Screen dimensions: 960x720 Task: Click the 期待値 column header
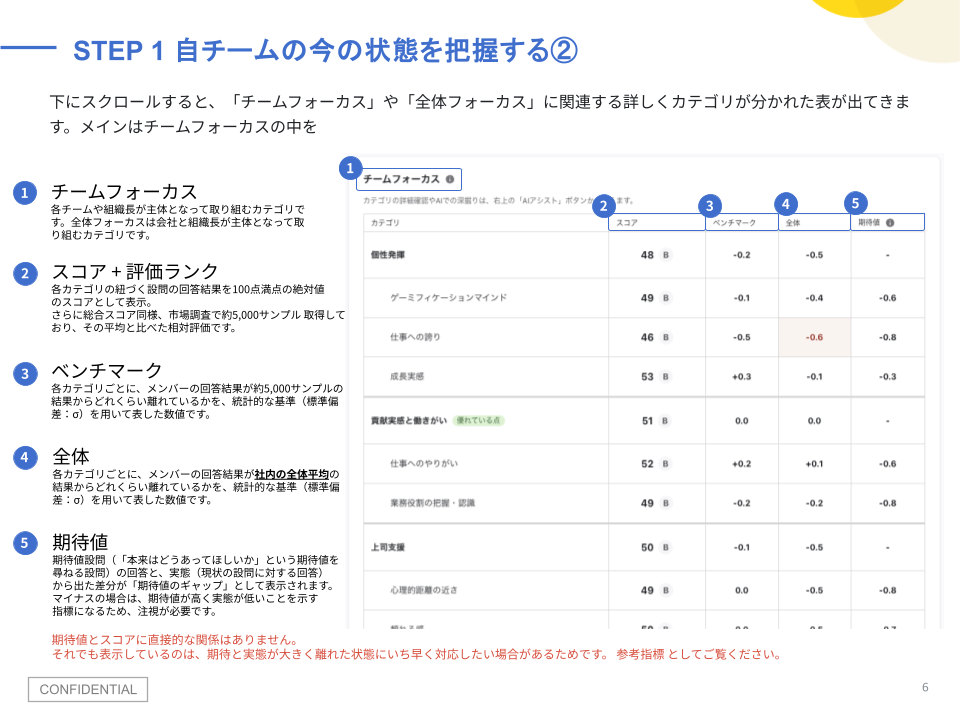[x=887, y=223]
